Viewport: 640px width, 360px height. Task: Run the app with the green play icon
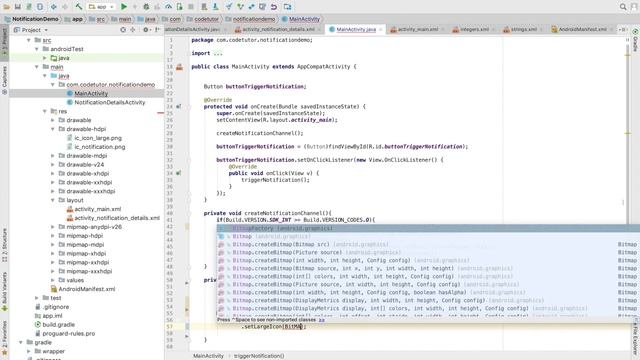124,7
